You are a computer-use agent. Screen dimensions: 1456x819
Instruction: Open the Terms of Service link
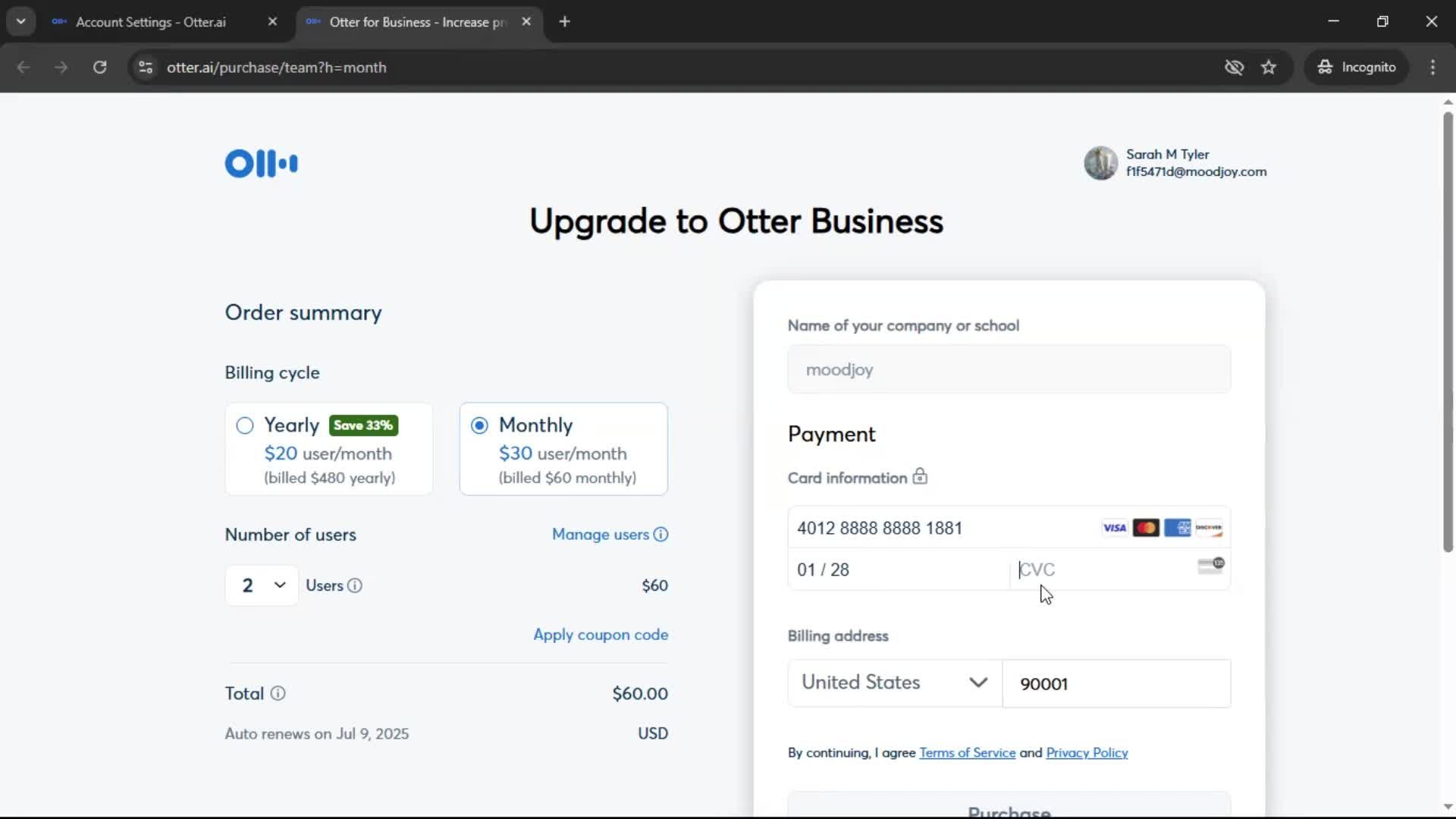pyautogui.click(x=967, y=752)
